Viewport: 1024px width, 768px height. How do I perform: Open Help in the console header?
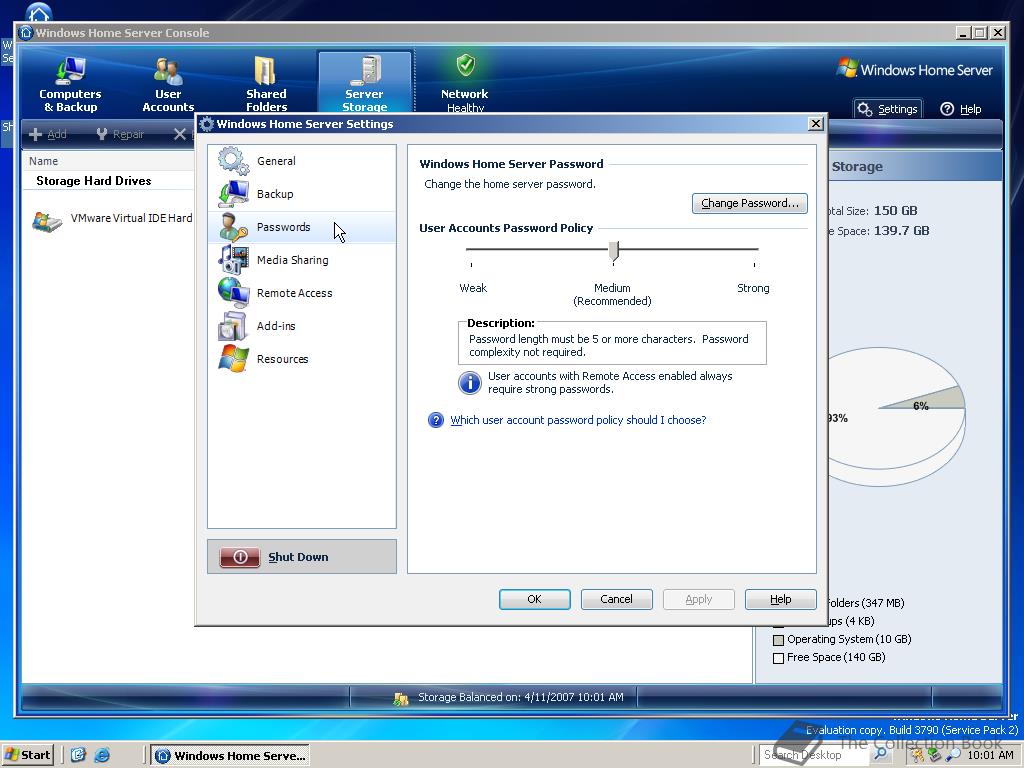click(961, 109)
